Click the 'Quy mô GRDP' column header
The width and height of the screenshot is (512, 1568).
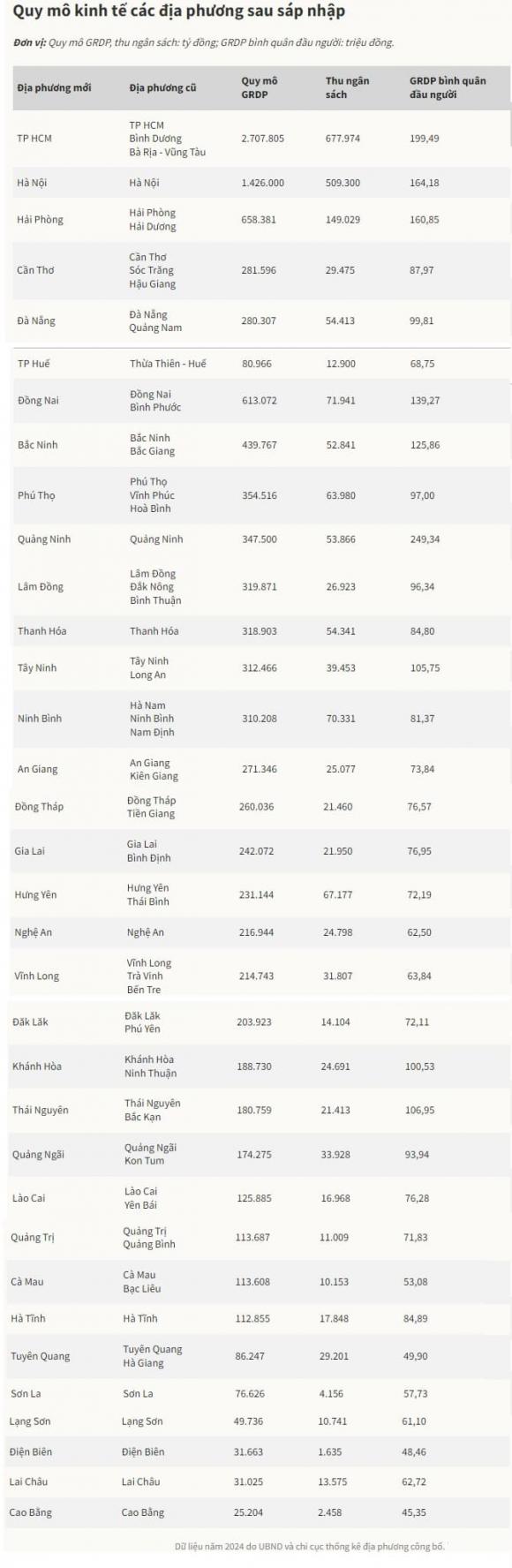(x=260, y=87)
